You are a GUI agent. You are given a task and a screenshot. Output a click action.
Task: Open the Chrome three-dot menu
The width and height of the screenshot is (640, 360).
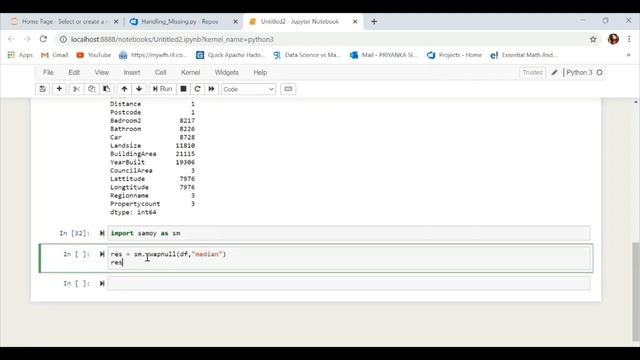click(629, 39)
